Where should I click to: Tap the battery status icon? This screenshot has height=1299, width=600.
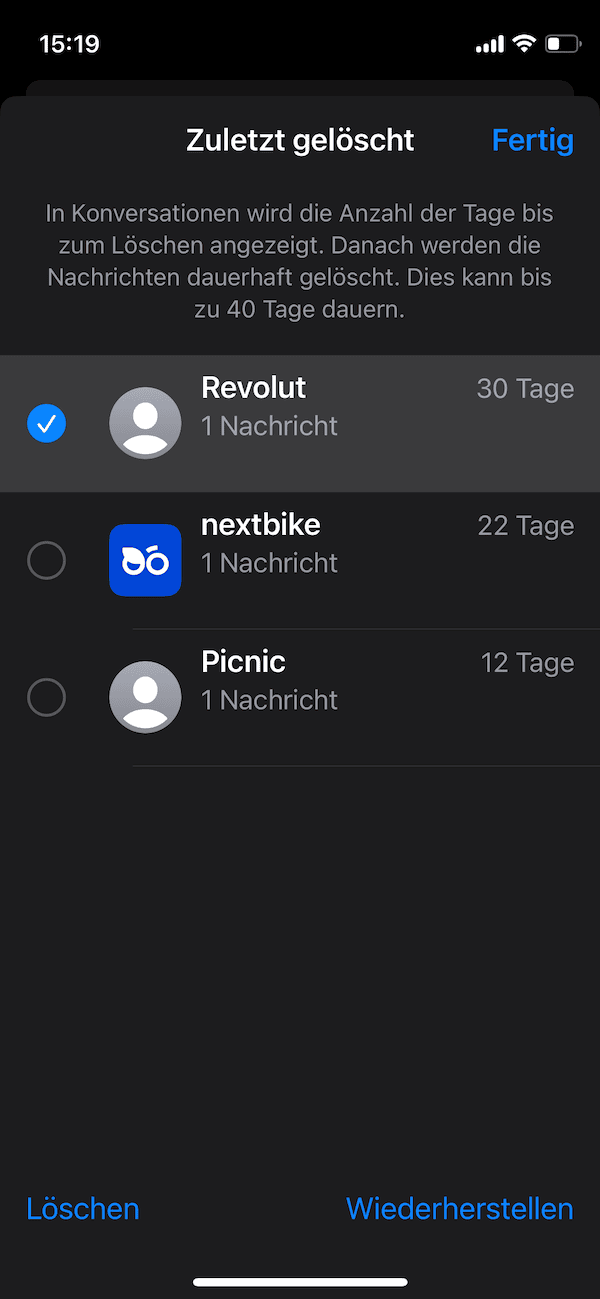pyautogui.click(x=562, y=45)
